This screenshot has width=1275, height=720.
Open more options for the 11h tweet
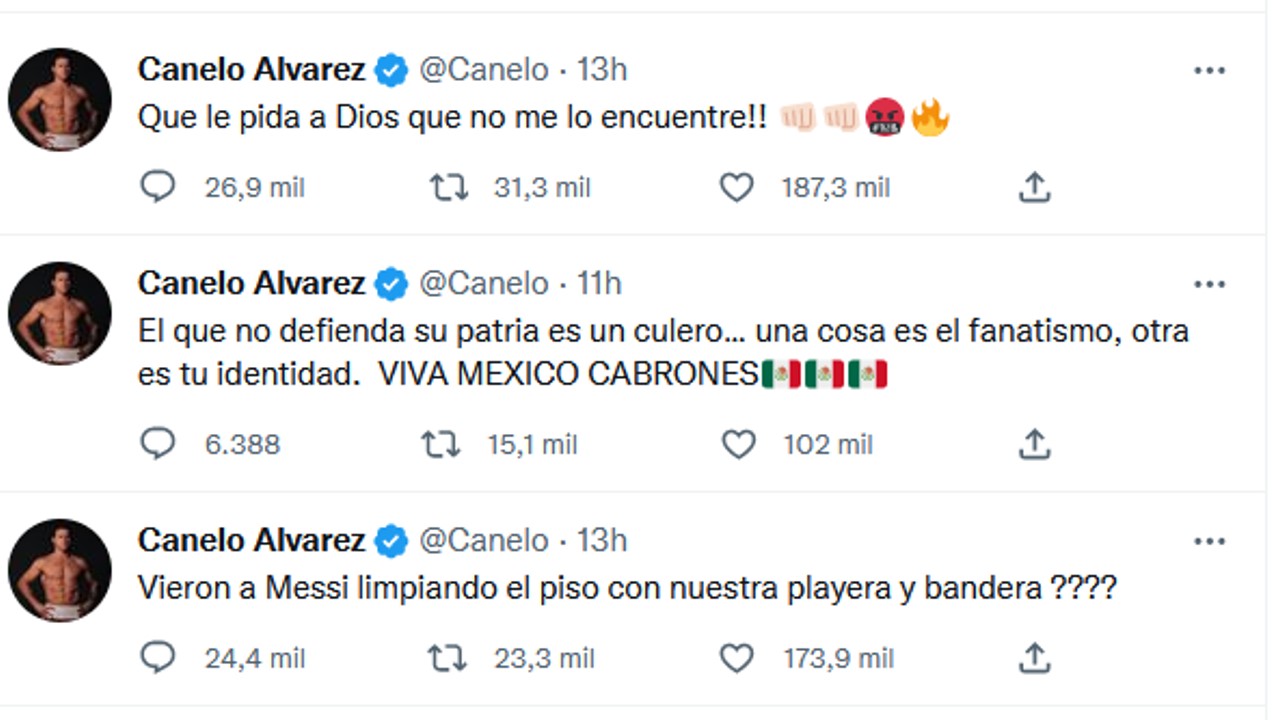click(1209, 285)
